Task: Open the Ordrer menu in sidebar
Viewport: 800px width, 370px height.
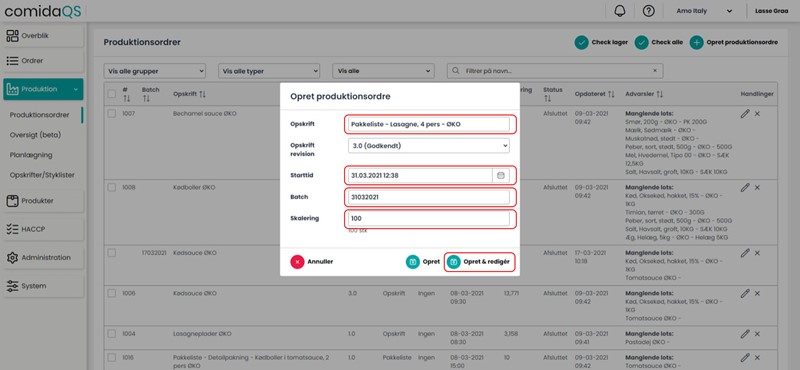Action: [x=43, y=61]
